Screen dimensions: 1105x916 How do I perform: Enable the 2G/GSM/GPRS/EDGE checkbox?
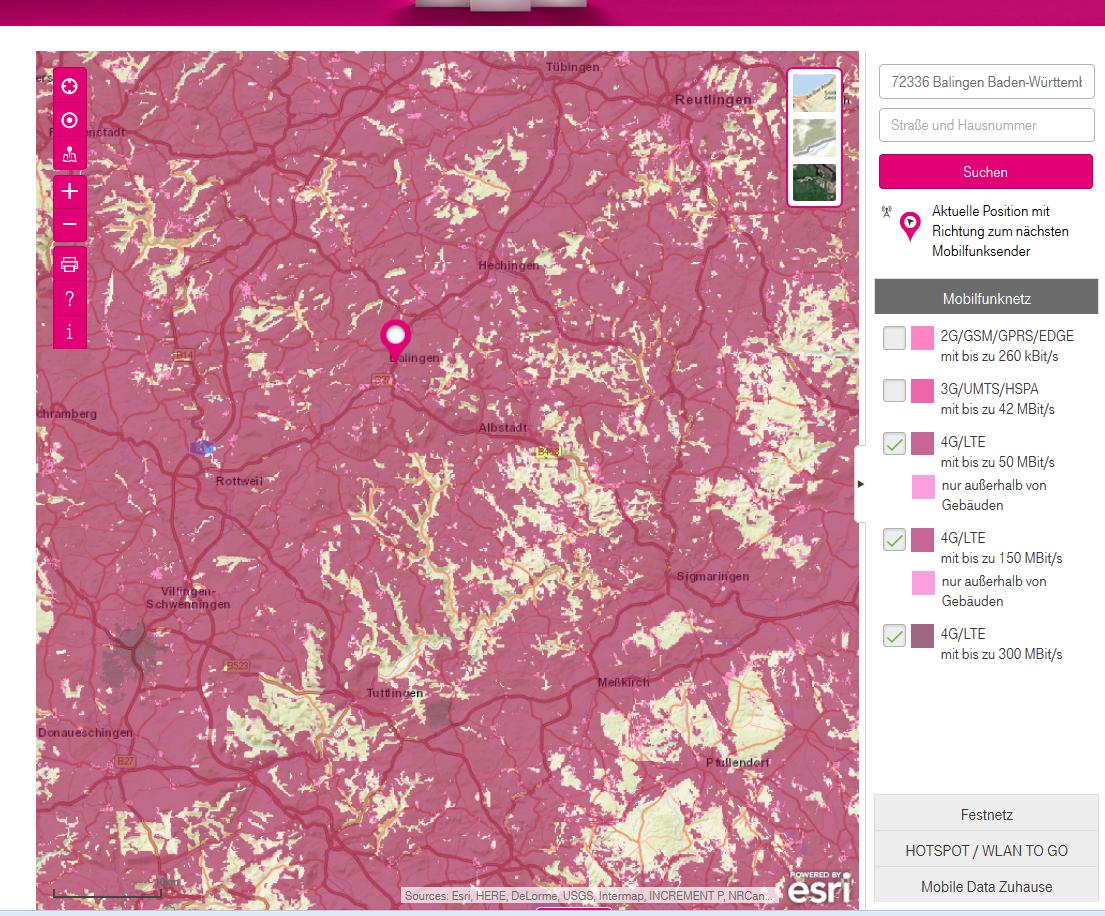pyautogui.click(x=894, y=338)
